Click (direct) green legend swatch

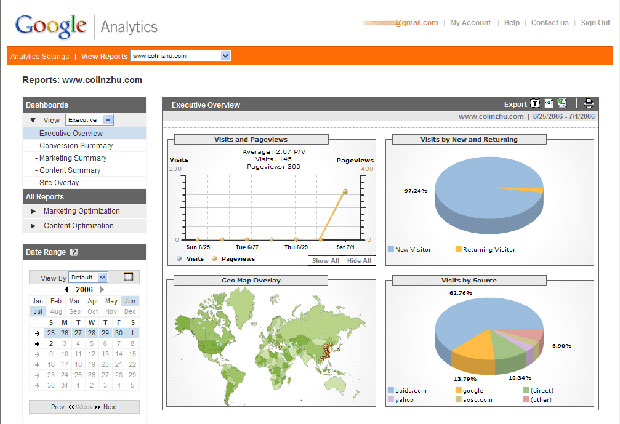(x=526, y=390)
